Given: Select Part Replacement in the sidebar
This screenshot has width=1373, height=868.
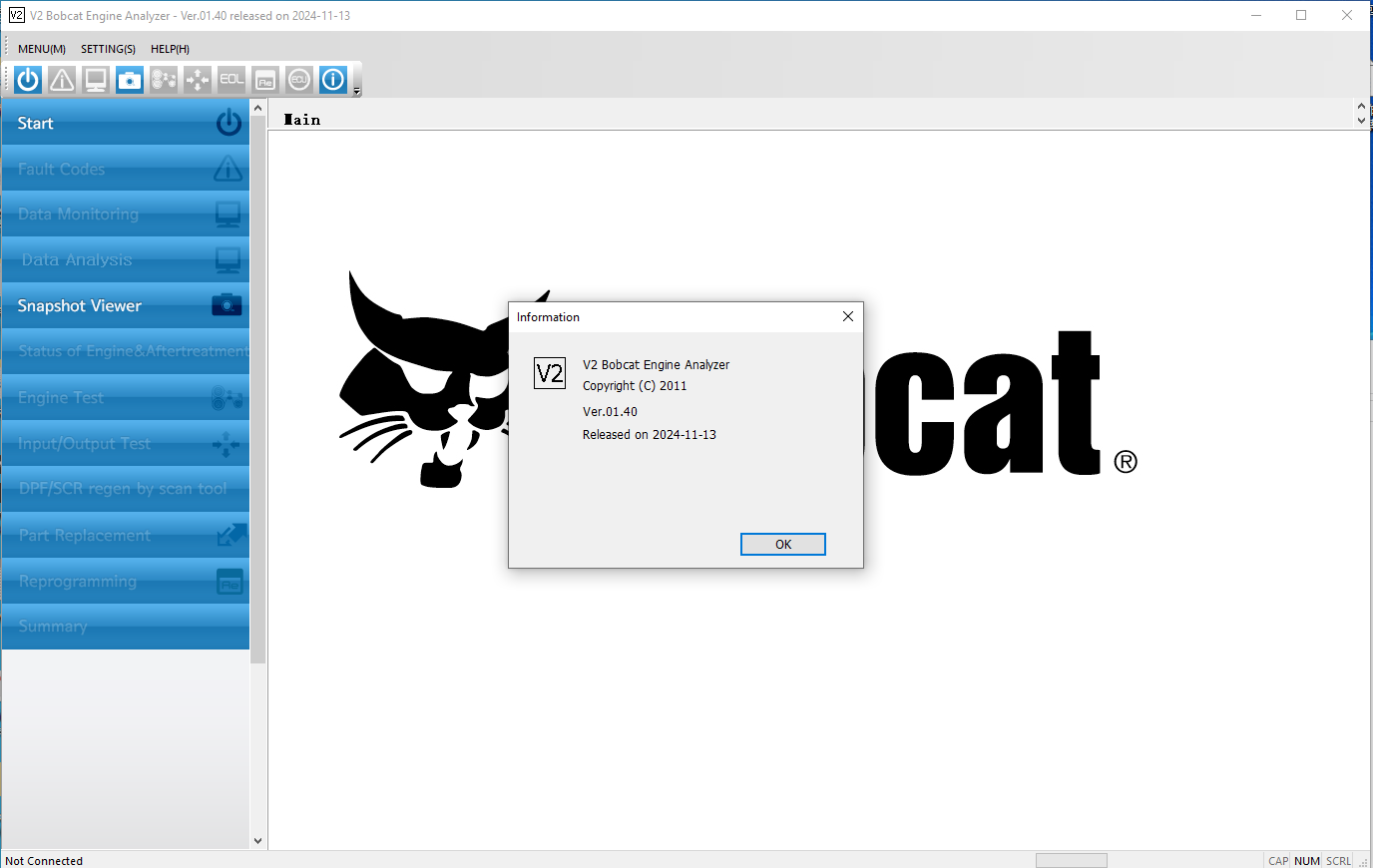Looking at the screenshot, I should [x=126, y=536].
